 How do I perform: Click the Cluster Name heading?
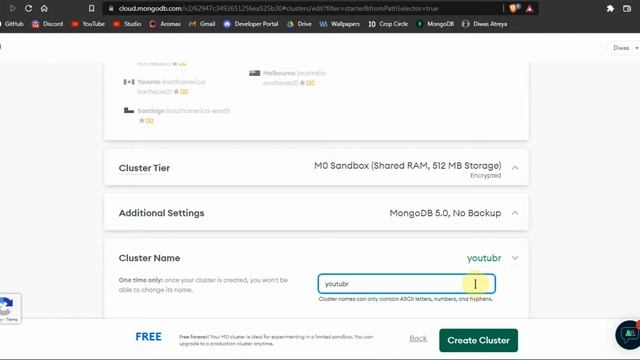[x=149, y=258]
